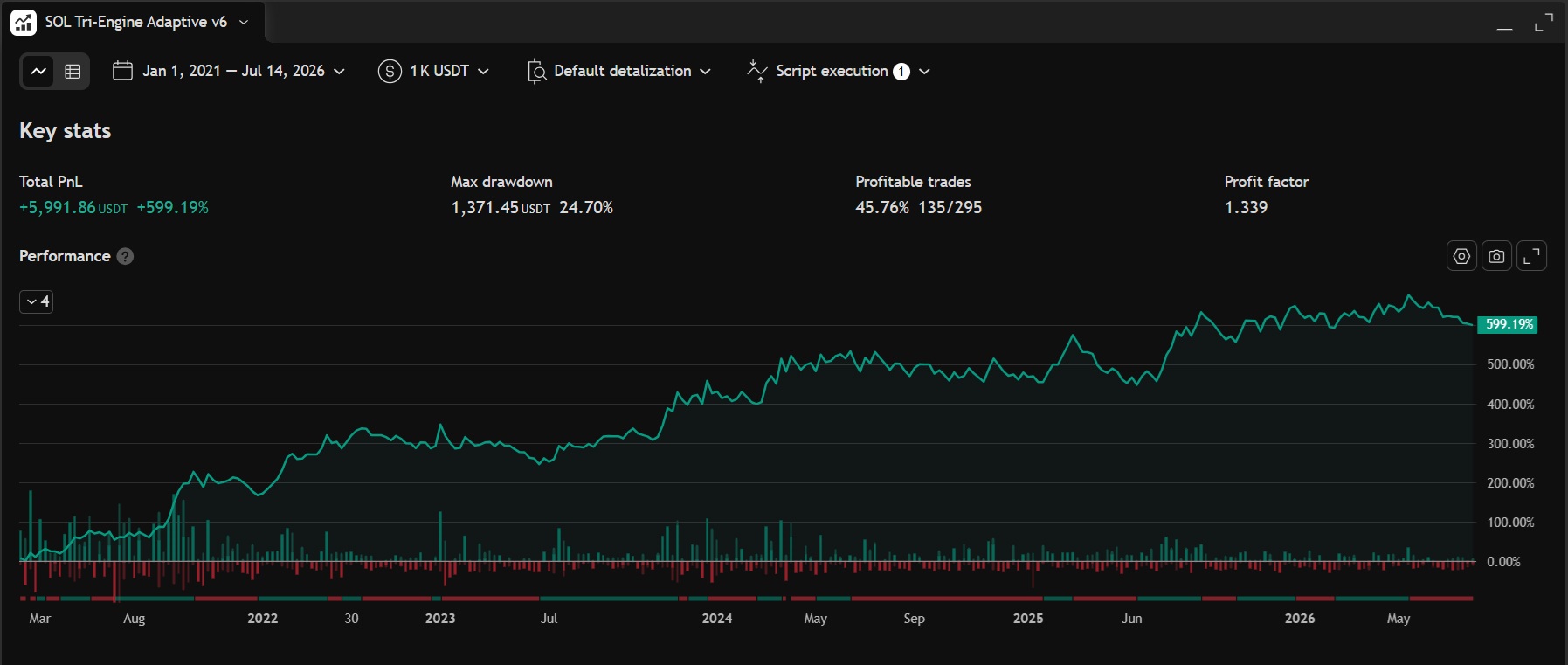Click the 2024 time axis label

[717, 619]
